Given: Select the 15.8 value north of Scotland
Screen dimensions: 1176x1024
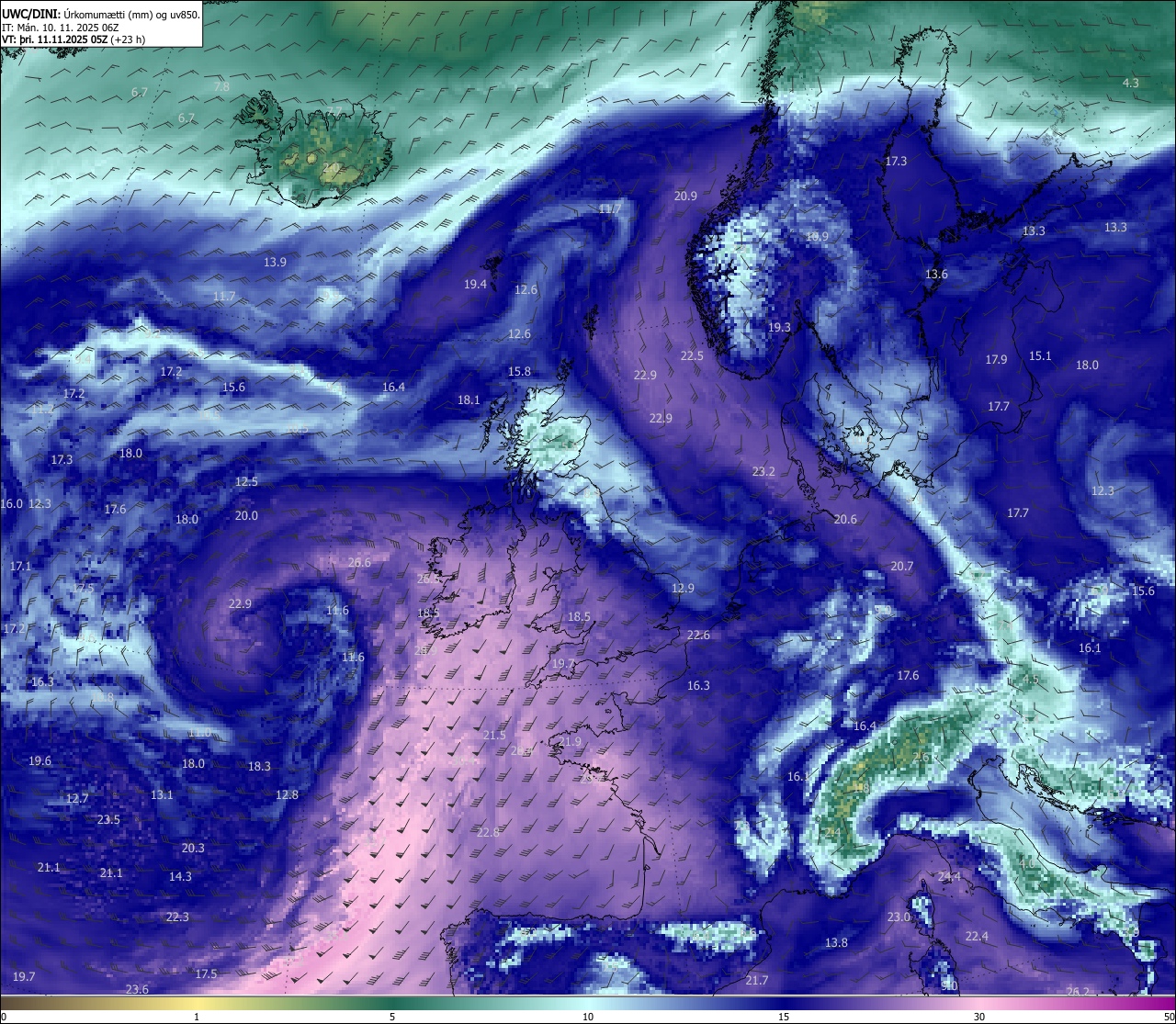Looking at the screenshot, I should pos(519,371).
